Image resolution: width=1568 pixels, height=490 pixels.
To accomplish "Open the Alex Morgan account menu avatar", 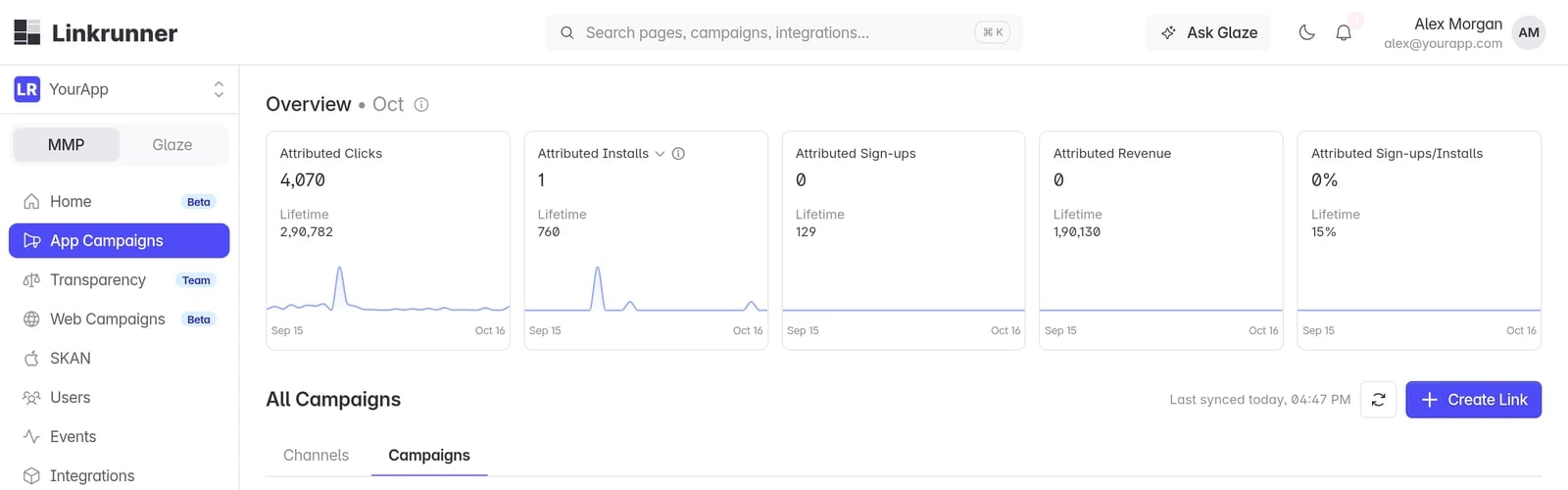I will pos(1529,32).
